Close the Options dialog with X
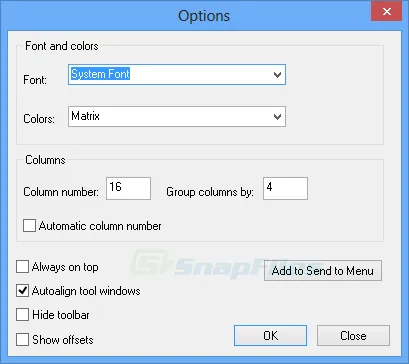This screenshot has width=409, height=364. (x=387, y=12)
